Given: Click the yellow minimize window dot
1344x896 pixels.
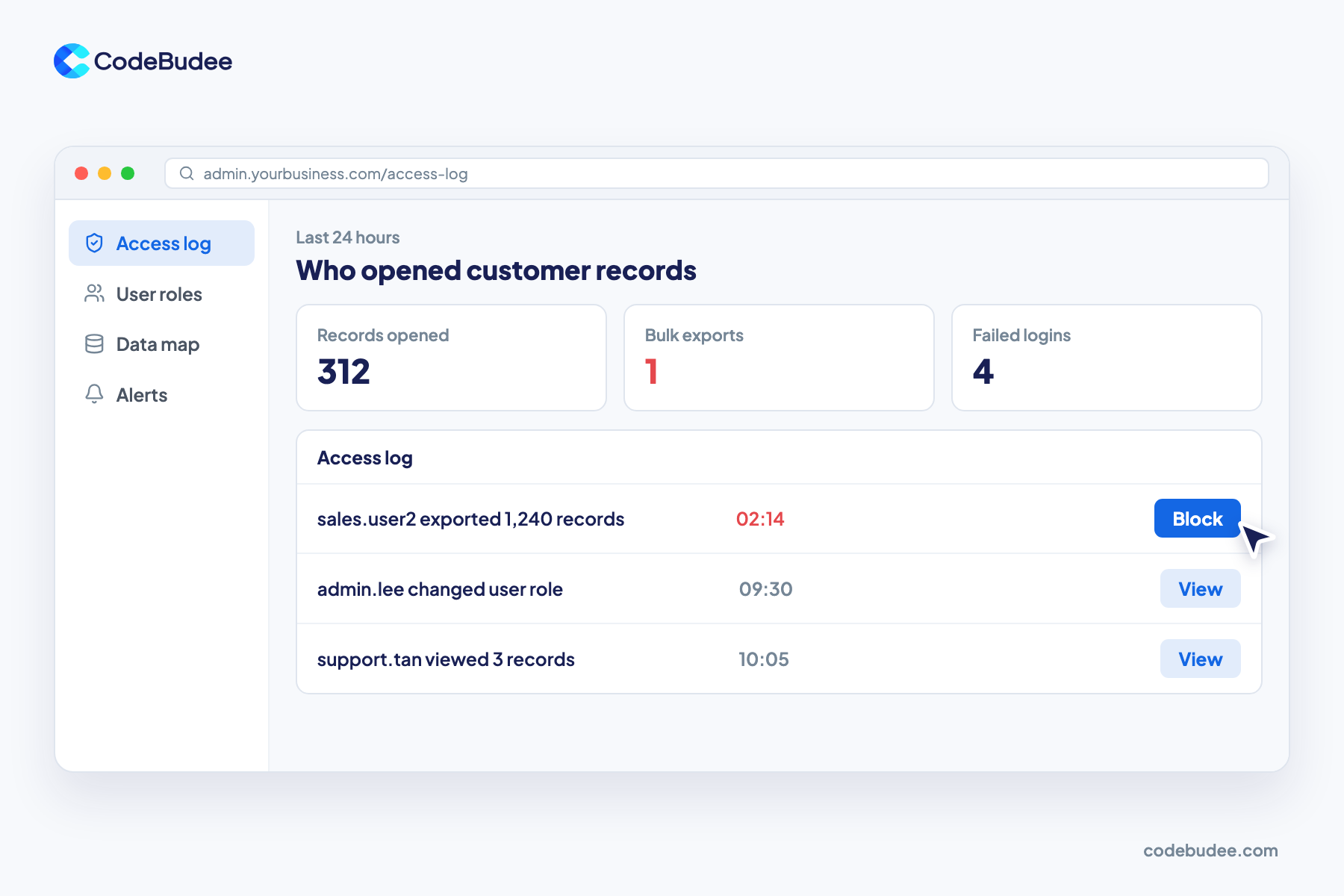Looking at the screenshot, I should 105,173.
